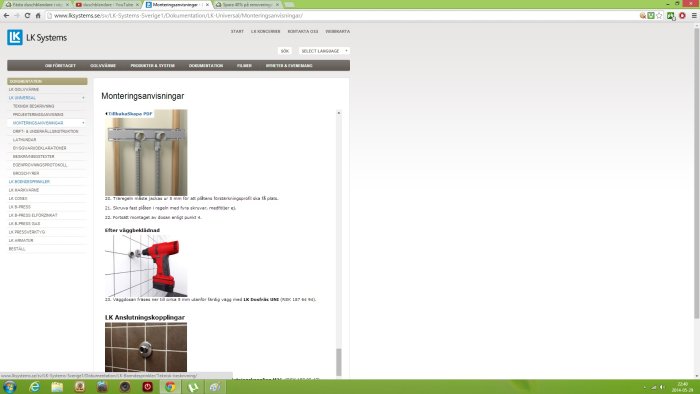Click the browser page vertical scrollbar
This screenshot has height=394, width=700.
click(x=696, y=172)
